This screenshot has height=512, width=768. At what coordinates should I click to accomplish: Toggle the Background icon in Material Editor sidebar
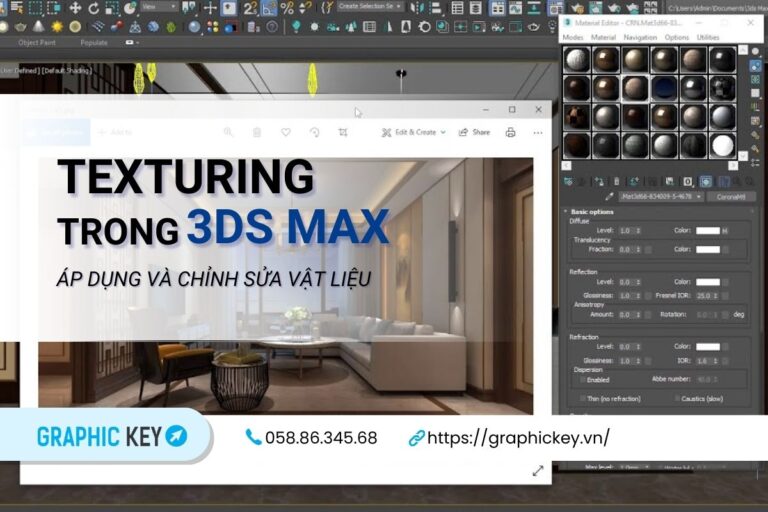tap(755, 79)
